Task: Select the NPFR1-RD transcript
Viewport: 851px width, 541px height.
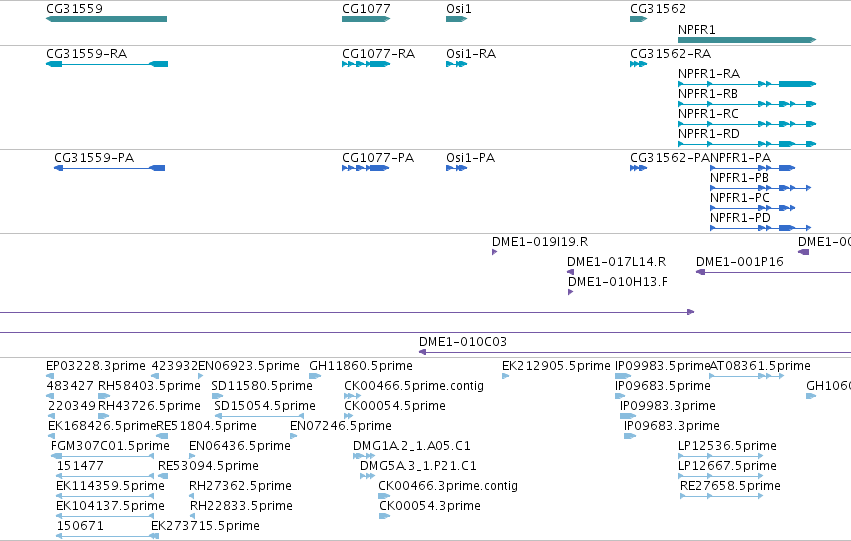Action: click(x=747, y=144)
